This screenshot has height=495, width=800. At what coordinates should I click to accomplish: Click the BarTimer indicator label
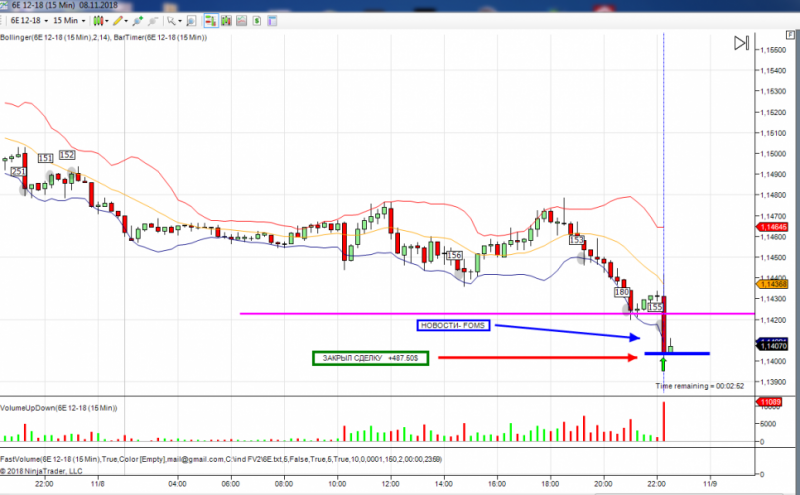pyautogui.click(x=160, y=37)
